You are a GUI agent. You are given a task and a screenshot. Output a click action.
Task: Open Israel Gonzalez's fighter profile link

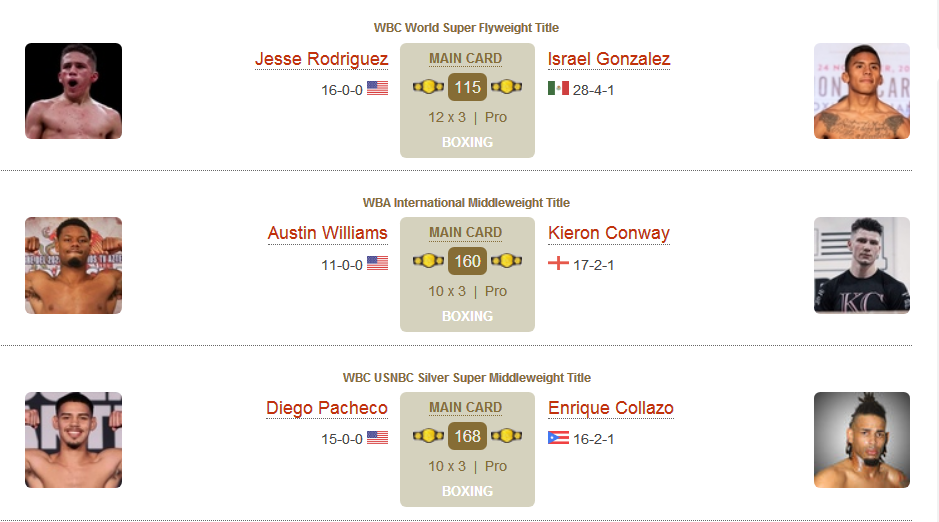[x=609, y=59]
